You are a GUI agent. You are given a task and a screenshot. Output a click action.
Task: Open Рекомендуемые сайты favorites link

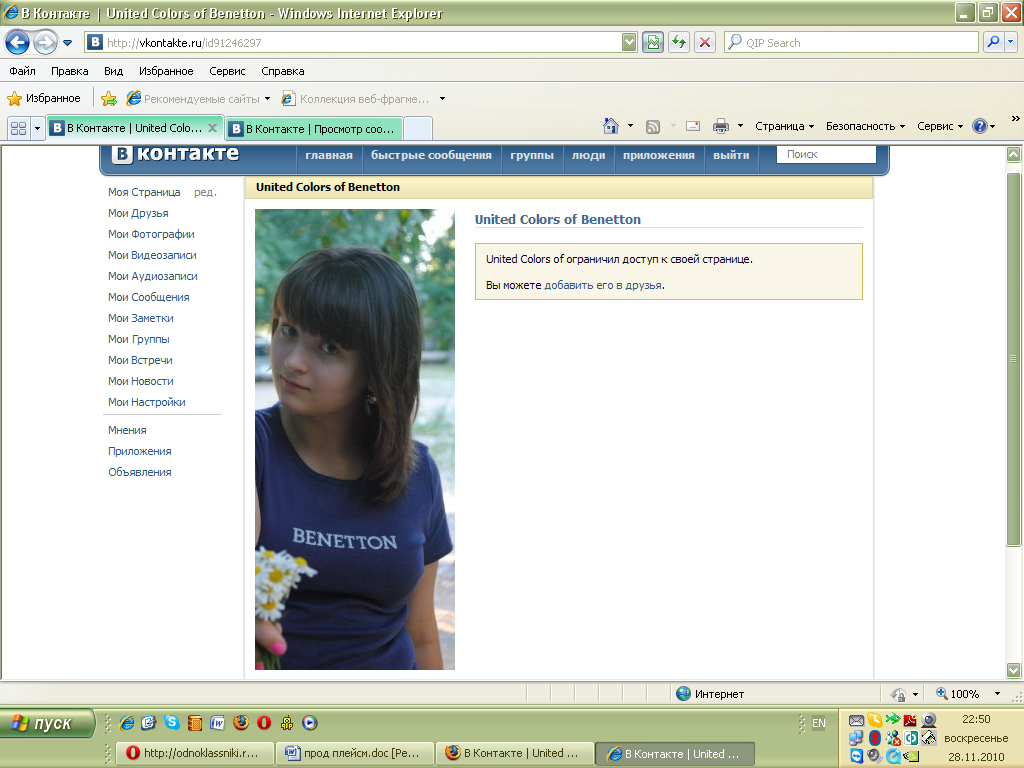[x=198, y=99]
